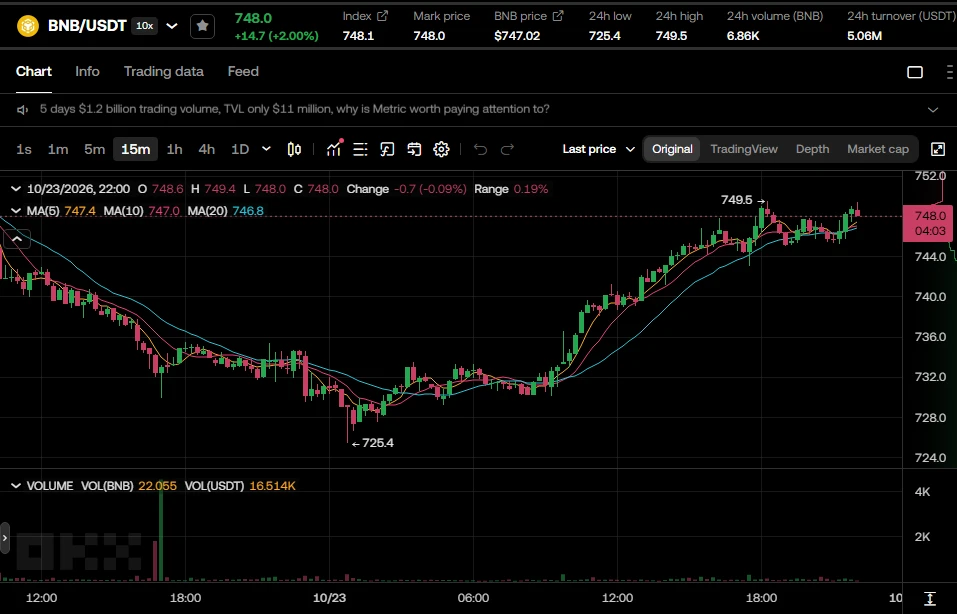Image resolution: width=957 pixels, height=614 pixels.
Task: Show the Market cap chart view
Action: point(878,150)
